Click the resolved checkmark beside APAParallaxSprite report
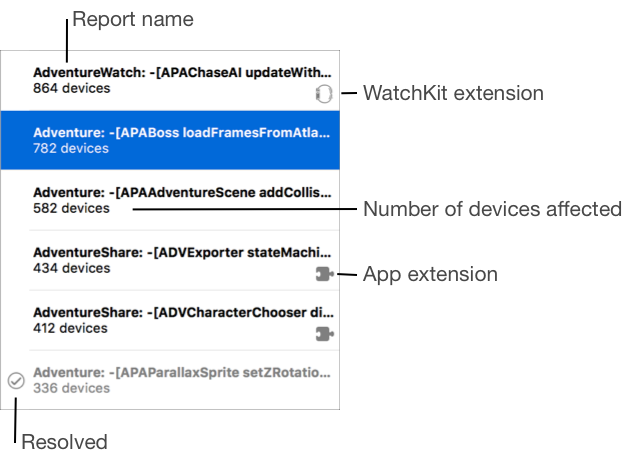Screen dimensions: 644x460 [16, 381]
